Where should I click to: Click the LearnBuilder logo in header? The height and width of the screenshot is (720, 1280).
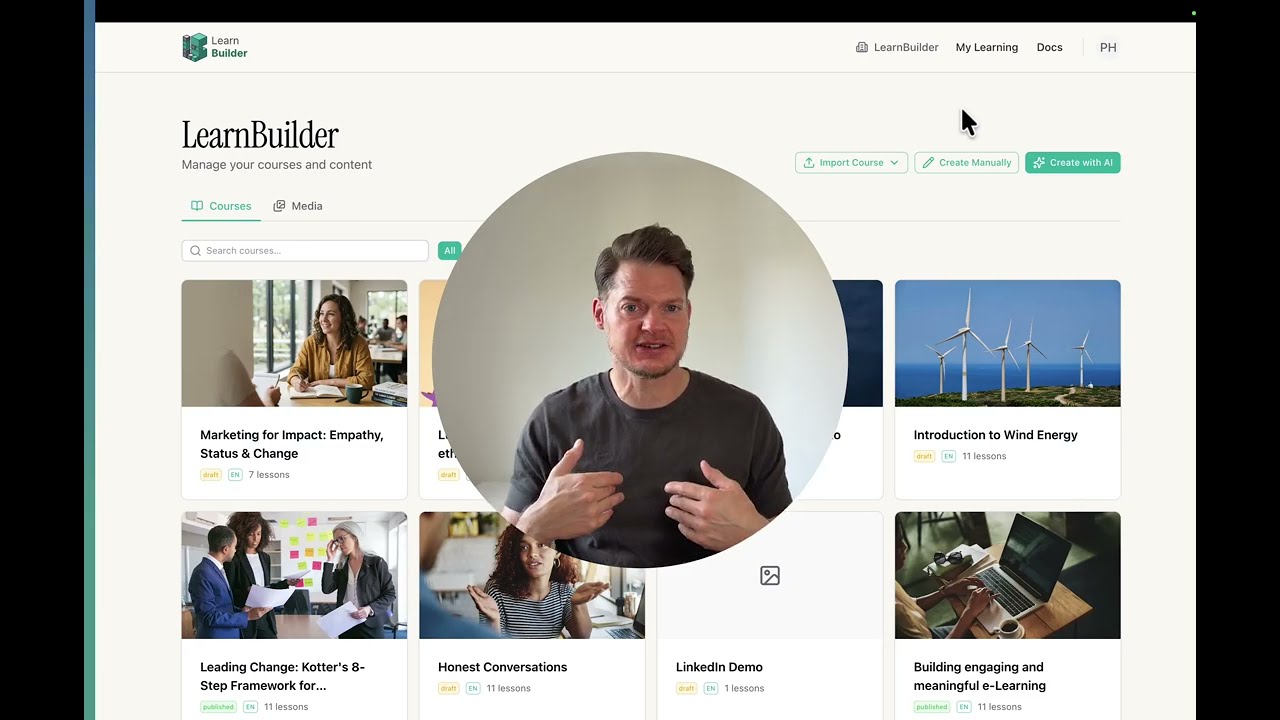(215, 47)
